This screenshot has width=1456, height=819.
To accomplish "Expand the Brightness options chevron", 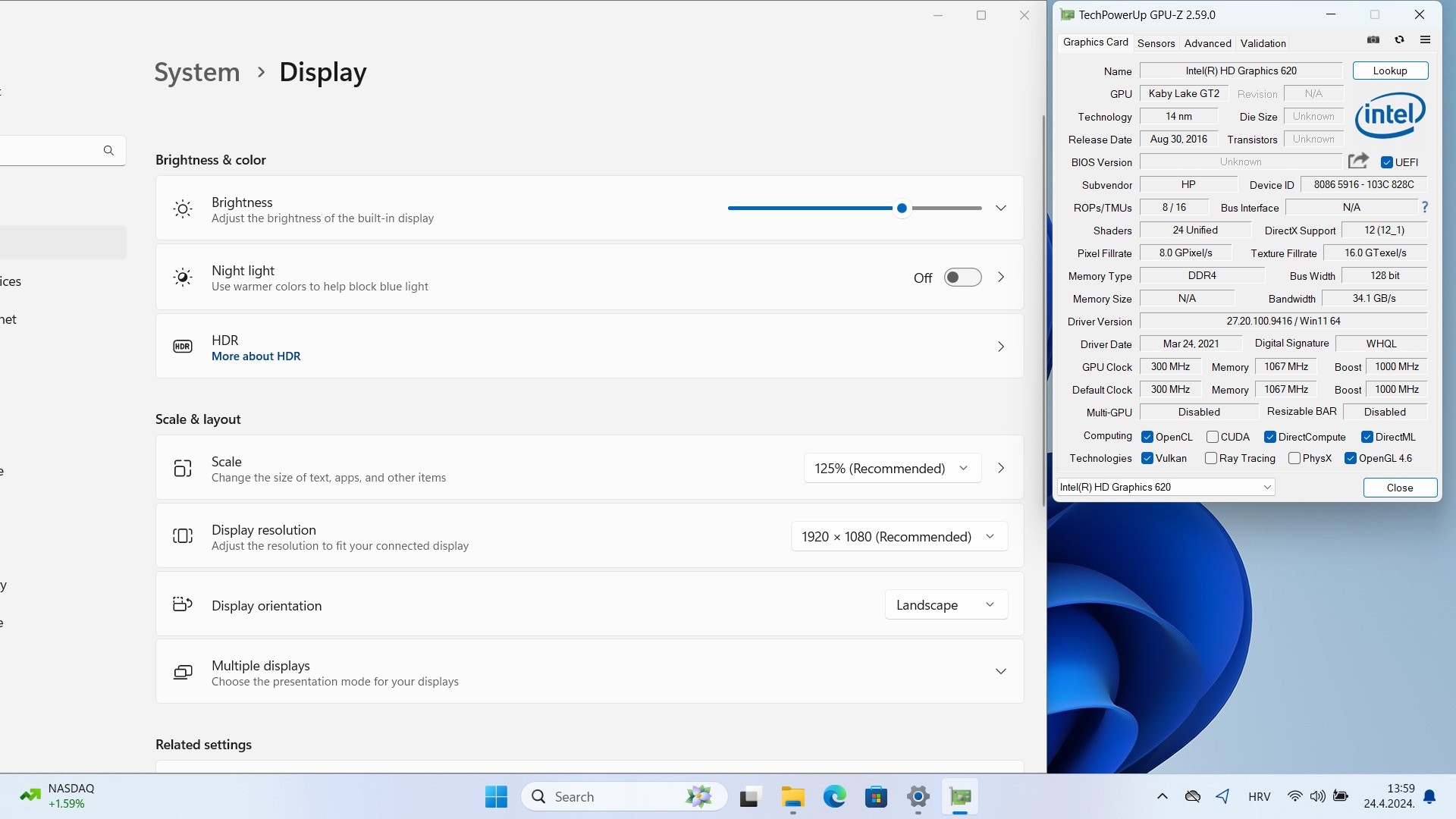I will 1001,208.
